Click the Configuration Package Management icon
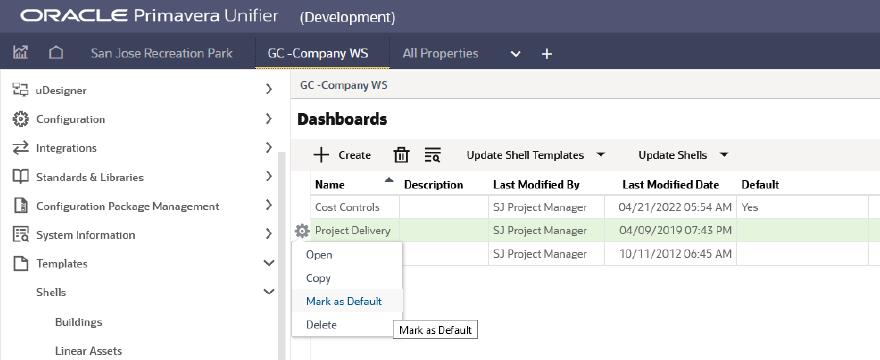The image size is (880, 360). [x=20, y=206]
